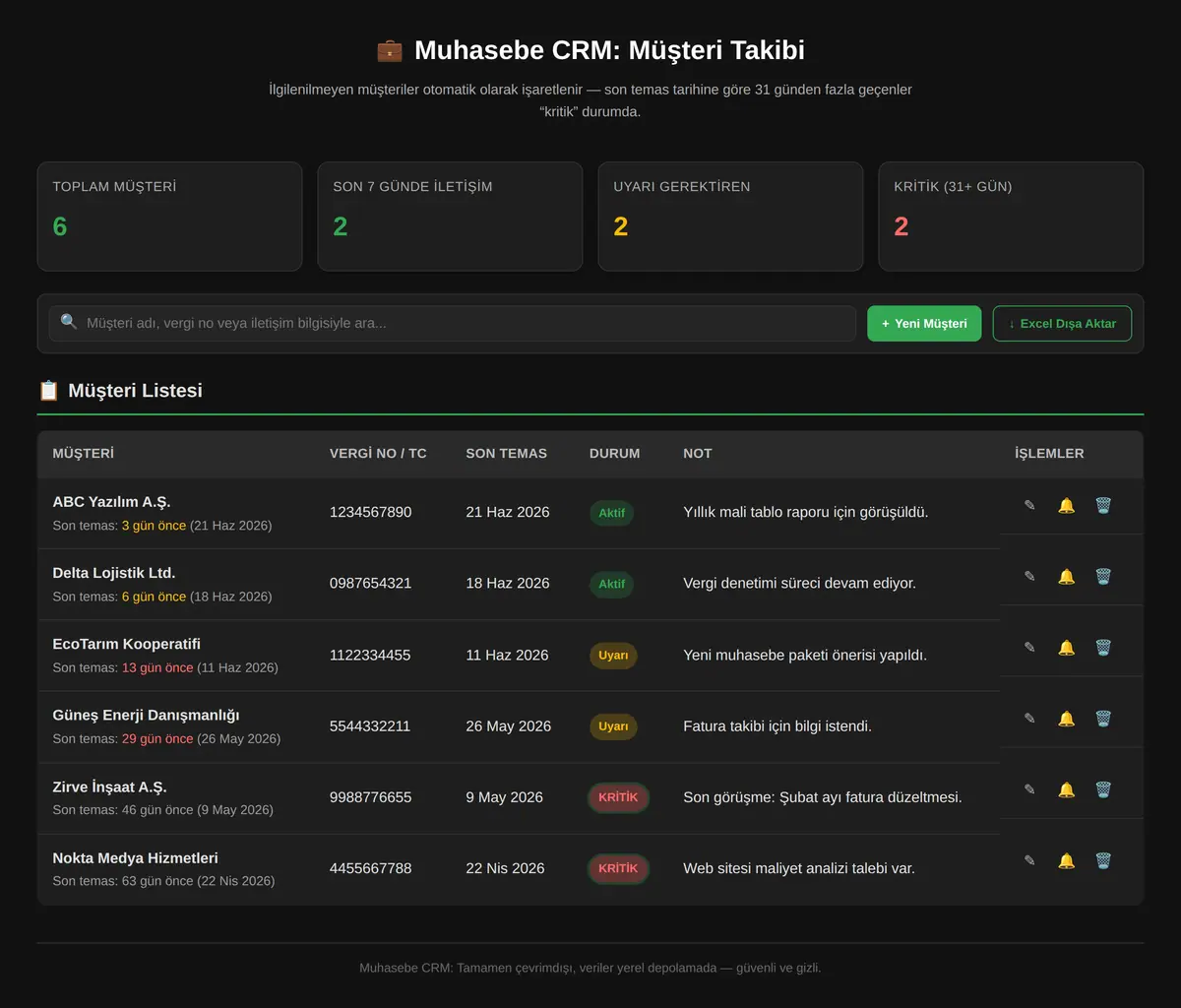Open the TOPLAM MÜŞTERİ stat card

click(169, 217)
